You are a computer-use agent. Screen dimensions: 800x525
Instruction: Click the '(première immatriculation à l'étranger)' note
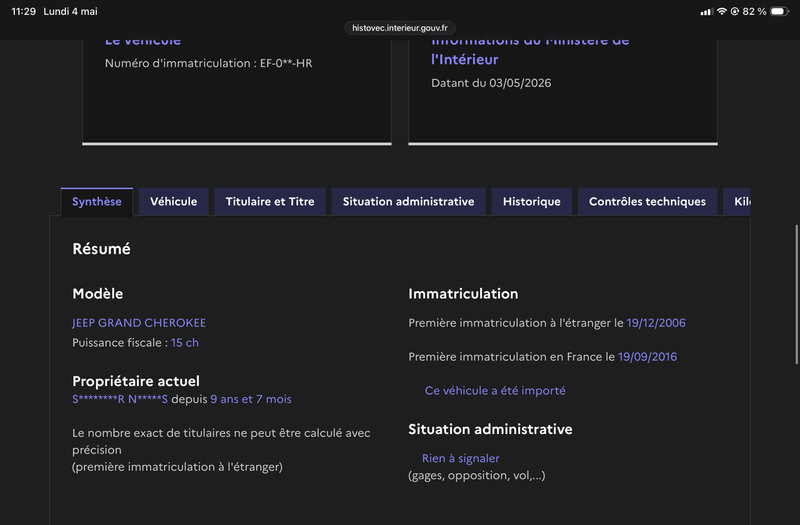point(177,467)
